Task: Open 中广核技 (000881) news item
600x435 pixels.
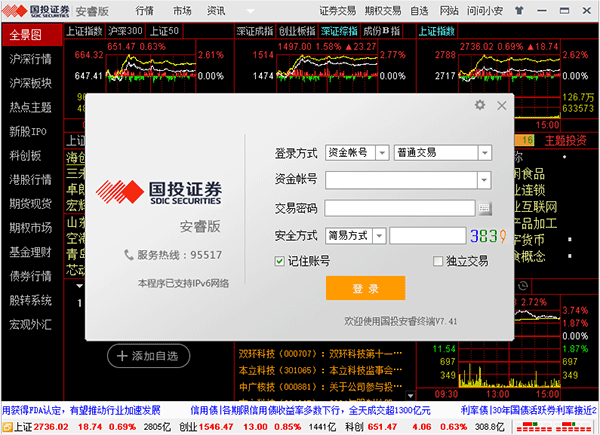Action: click(320, 387)
